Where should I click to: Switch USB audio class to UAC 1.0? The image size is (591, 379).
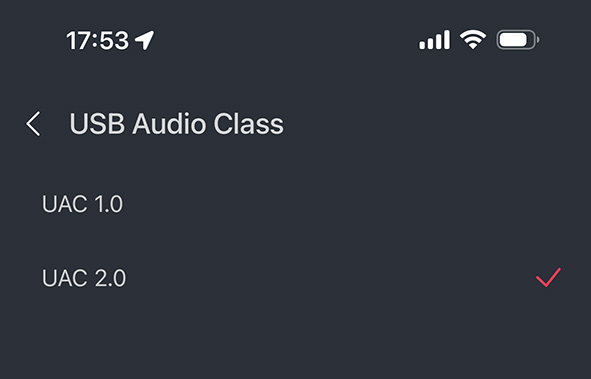[296, 204]
